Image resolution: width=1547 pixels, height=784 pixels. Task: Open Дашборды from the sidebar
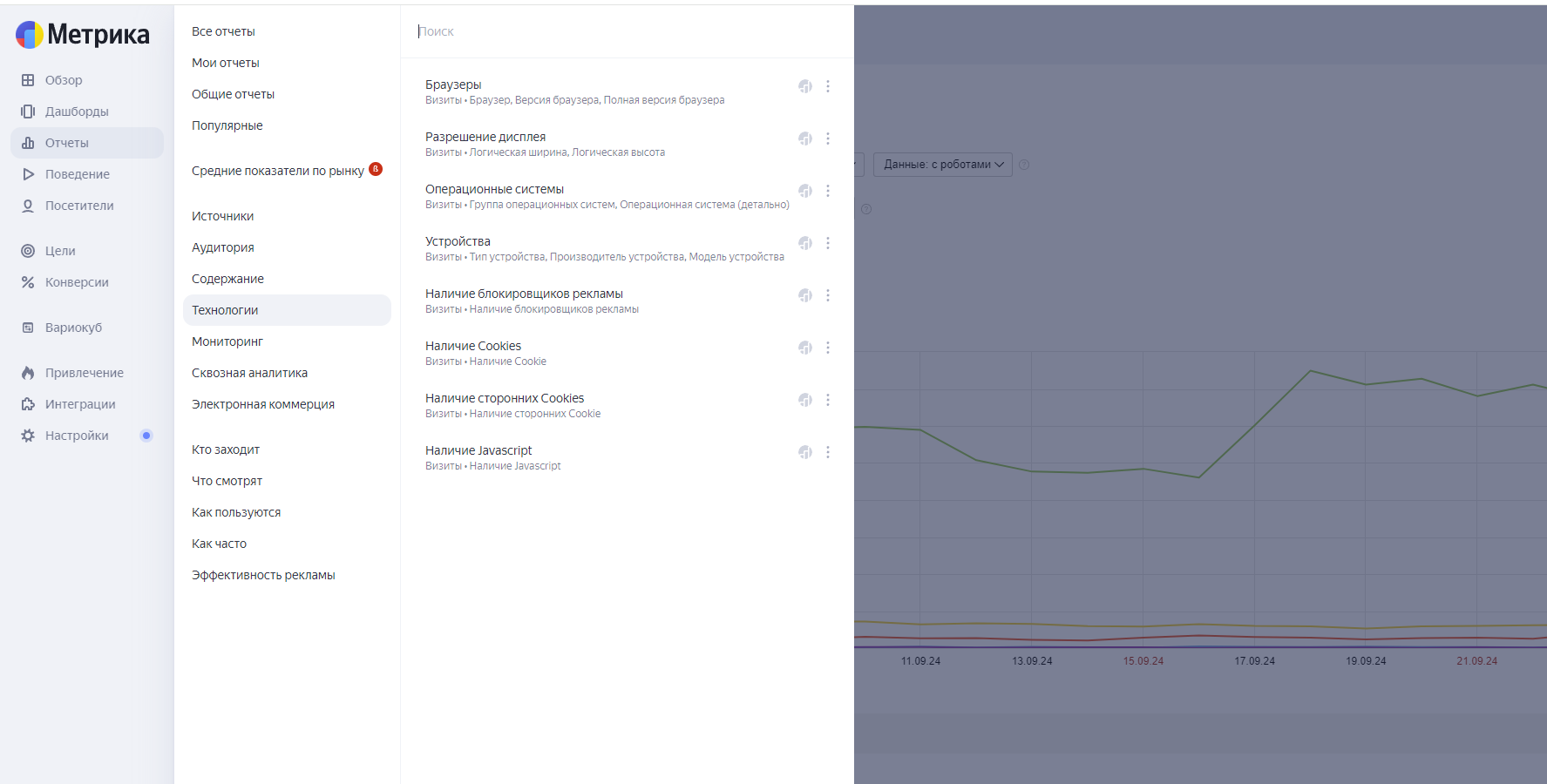[x=76, y=112]
